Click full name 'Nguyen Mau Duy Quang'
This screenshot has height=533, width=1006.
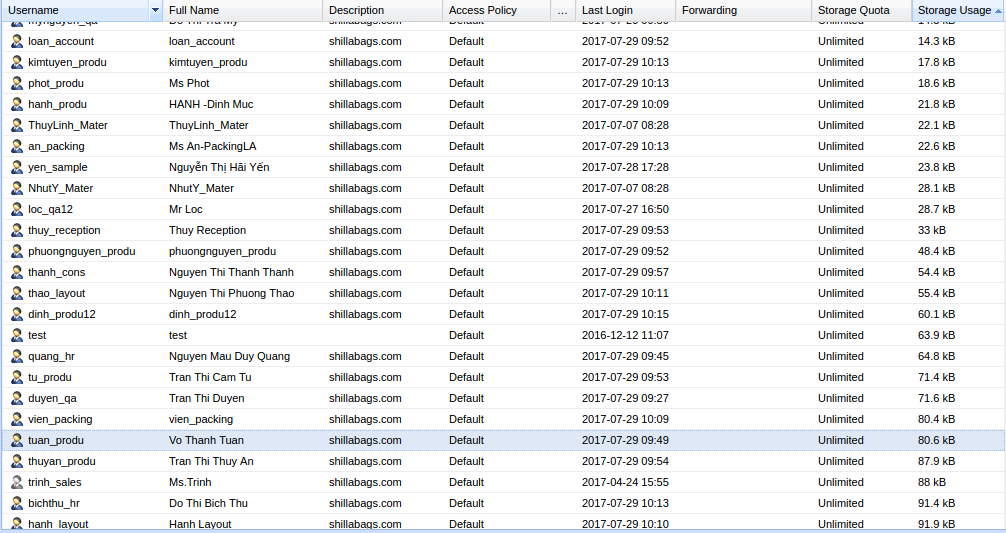click(229, 356)
